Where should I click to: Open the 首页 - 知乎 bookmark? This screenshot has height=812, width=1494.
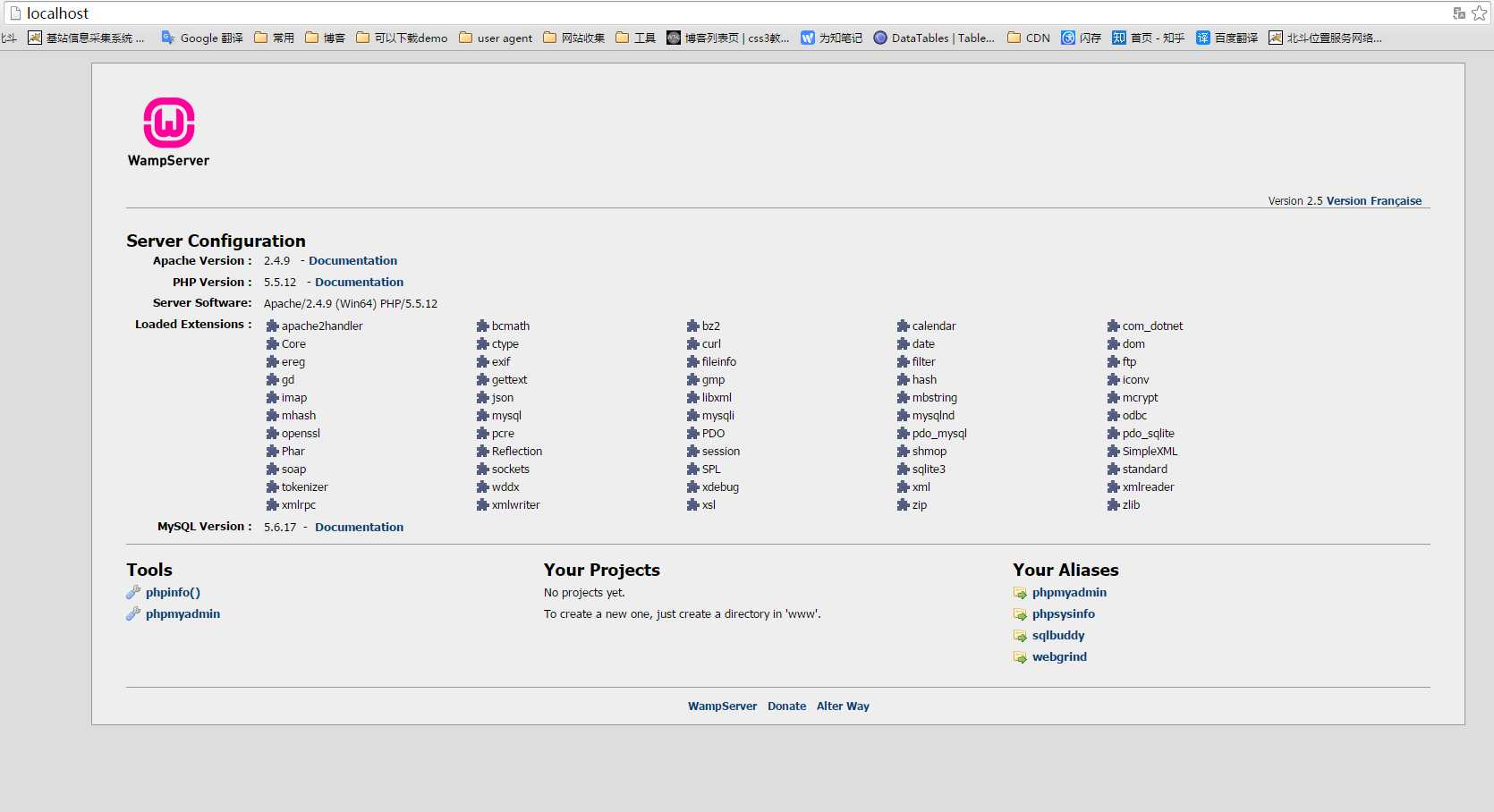tap(1149, 38)
